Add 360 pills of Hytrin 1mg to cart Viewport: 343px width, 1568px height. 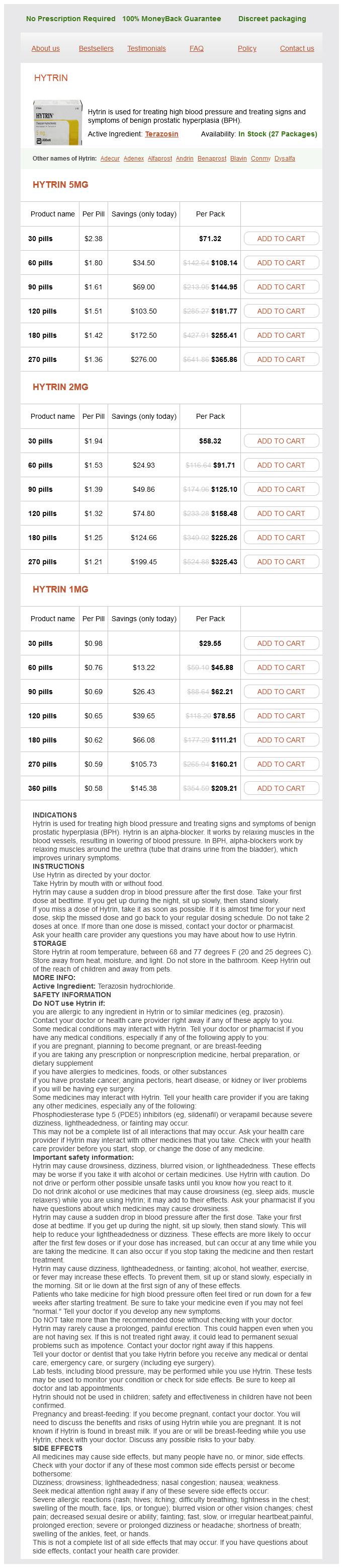point(281,788)
